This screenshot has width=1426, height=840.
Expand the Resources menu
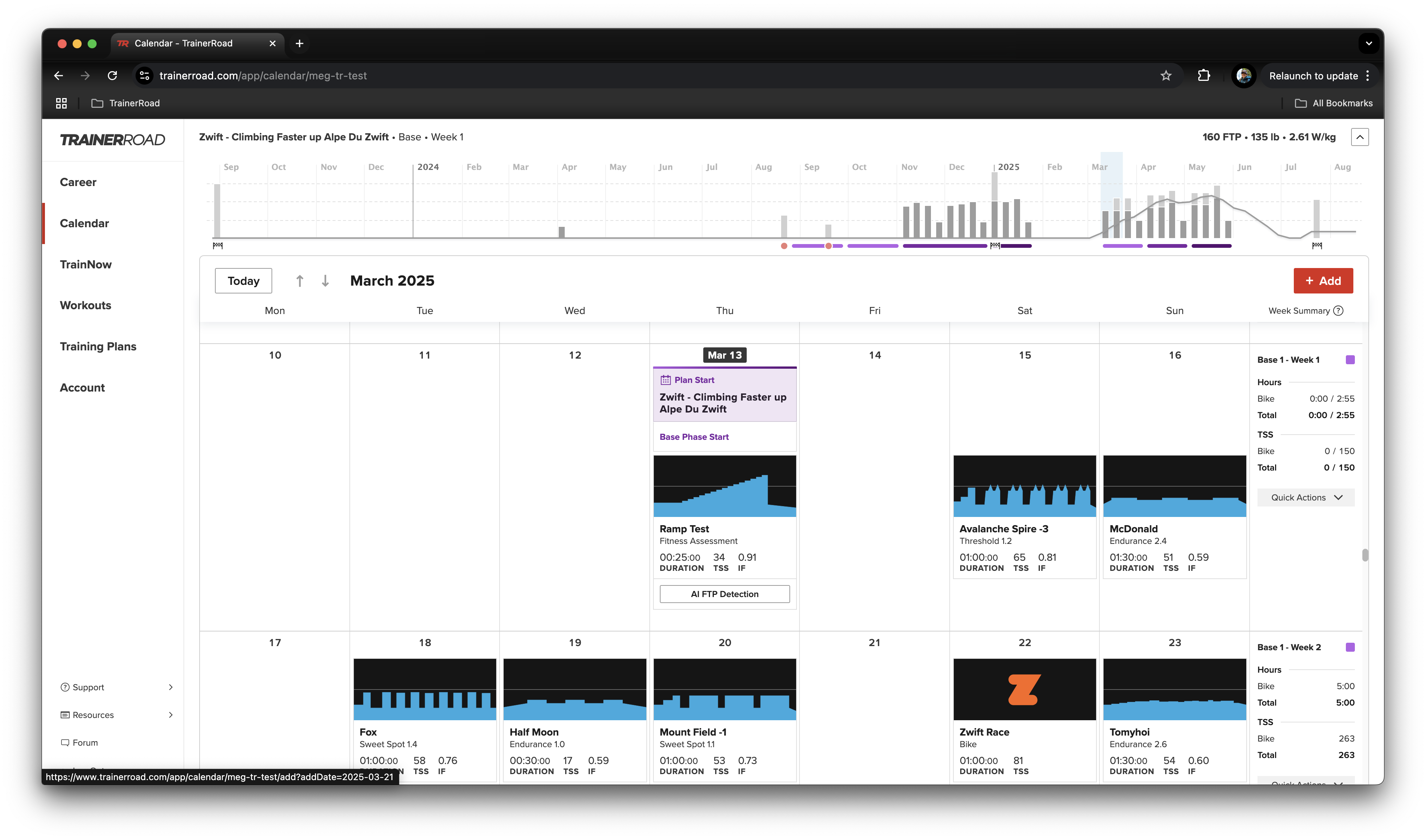point(116,715)
